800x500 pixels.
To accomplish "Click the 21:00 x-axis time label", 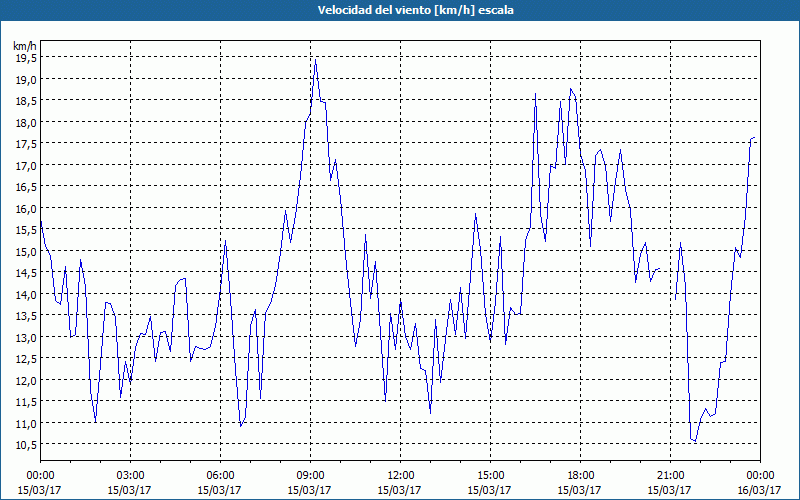I will click(670, 476).
